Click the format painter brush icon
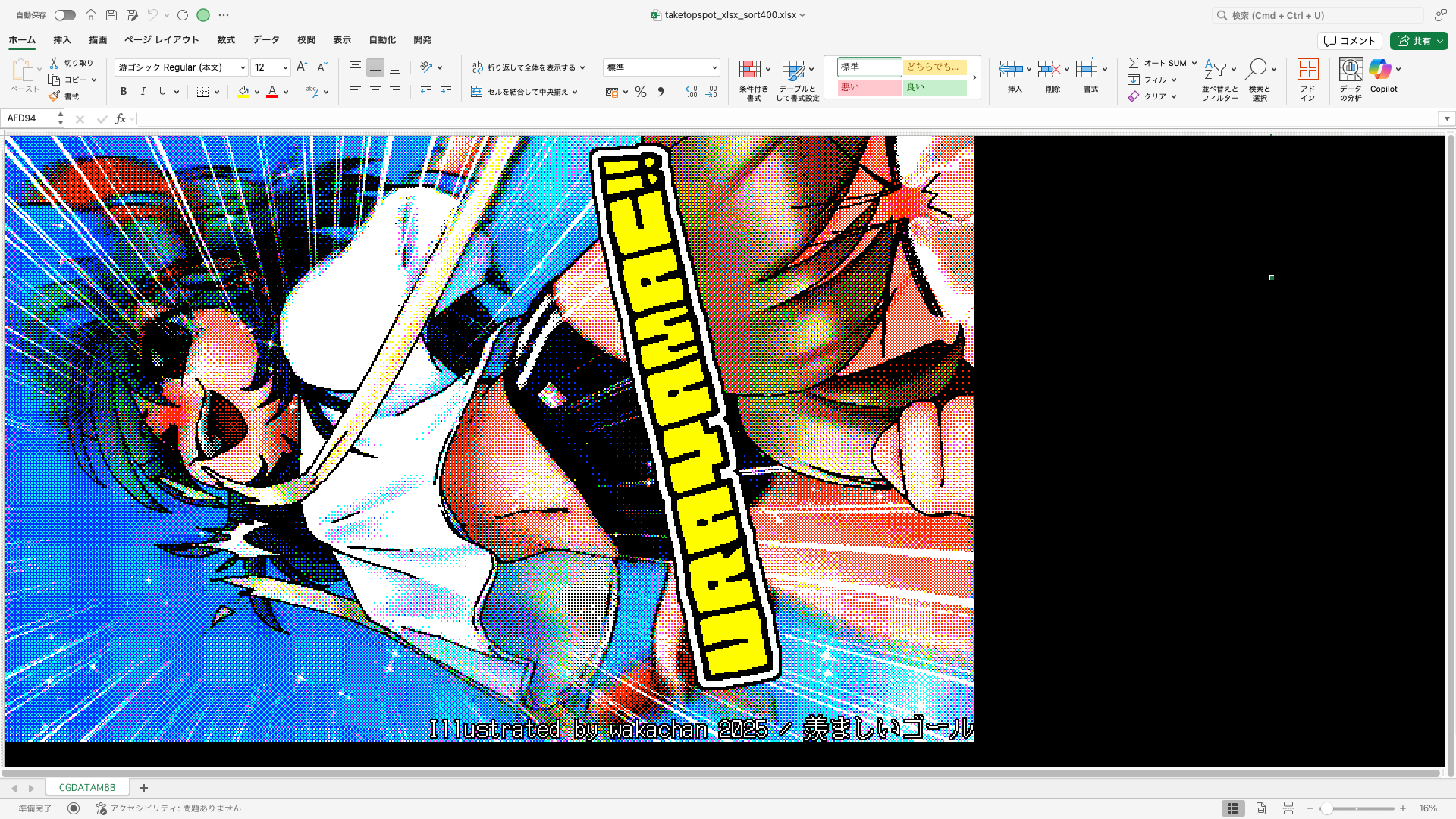Viewport: 1456px width, 819px height. coord(55,96)
